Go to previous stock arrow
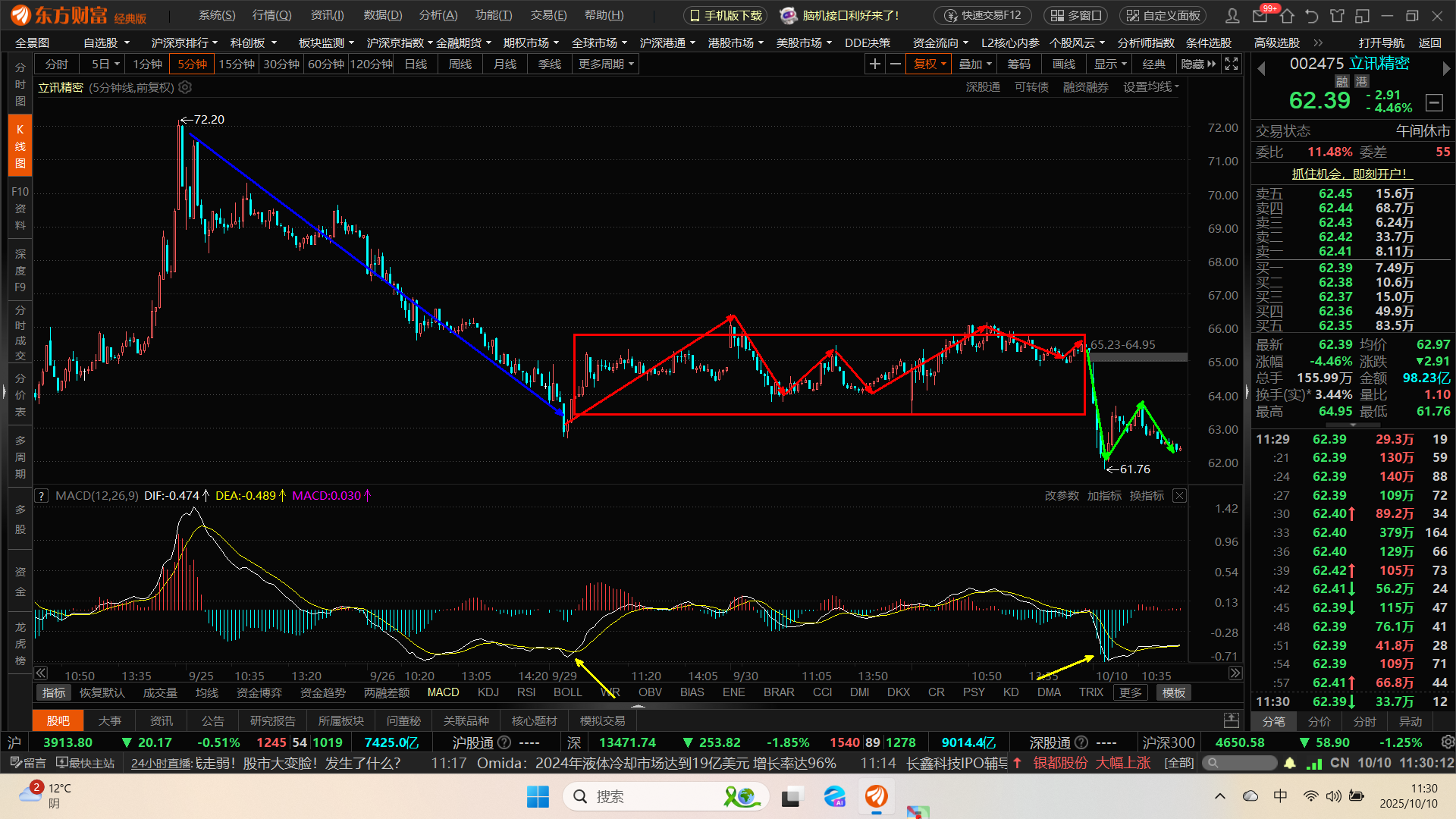The width and height of the screenshot is (1456, 819). 1262,69
